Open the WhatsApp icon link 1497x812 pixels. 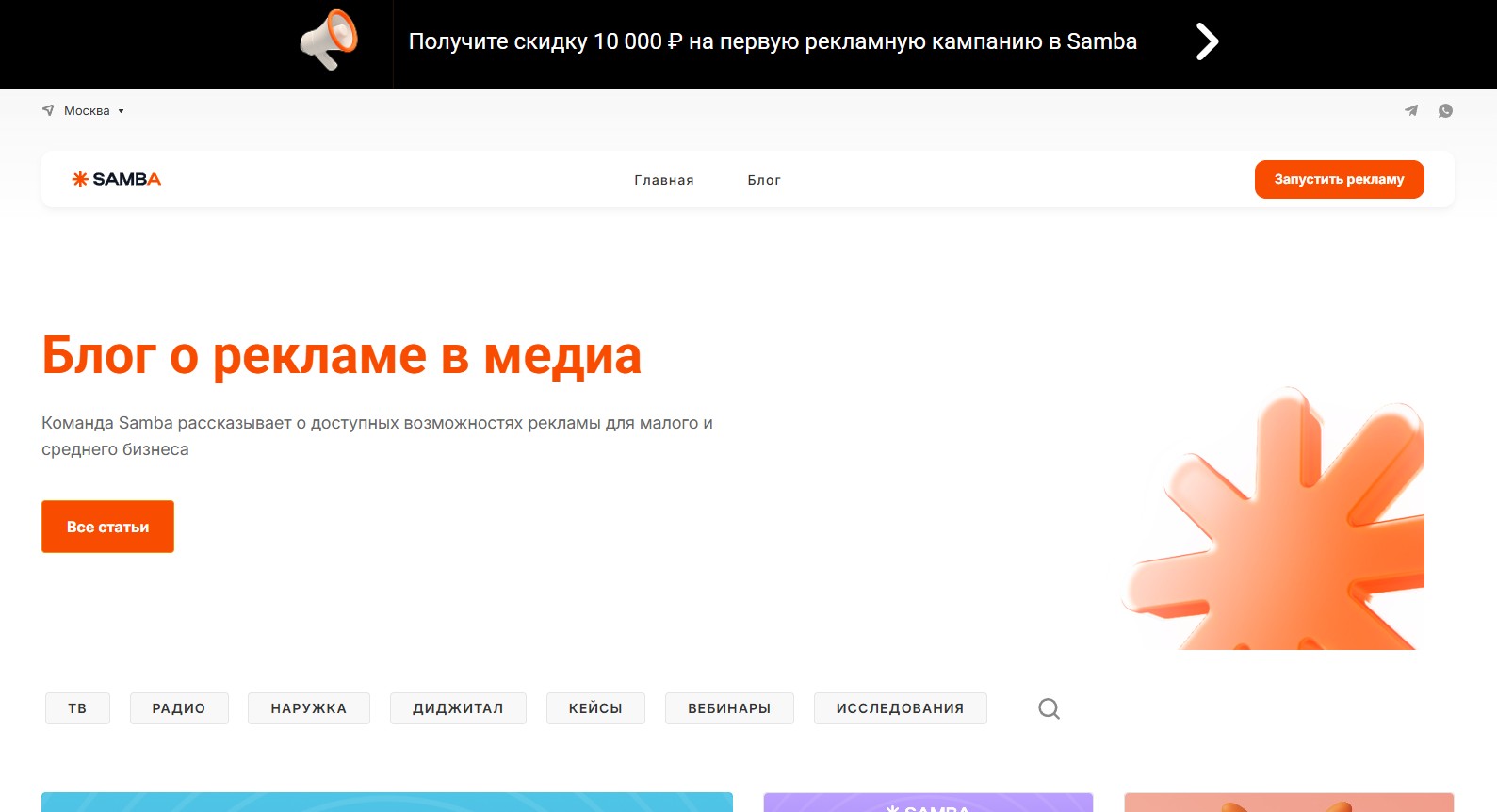point(1445,110)
